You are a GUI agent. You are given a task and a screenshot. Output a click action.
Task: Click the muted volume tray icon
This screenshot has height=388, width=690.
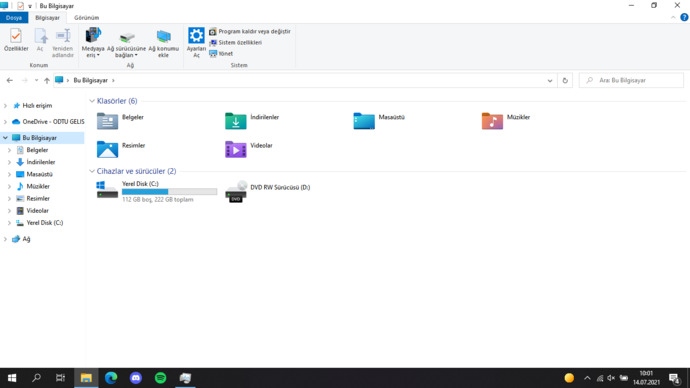coord(611,378)
